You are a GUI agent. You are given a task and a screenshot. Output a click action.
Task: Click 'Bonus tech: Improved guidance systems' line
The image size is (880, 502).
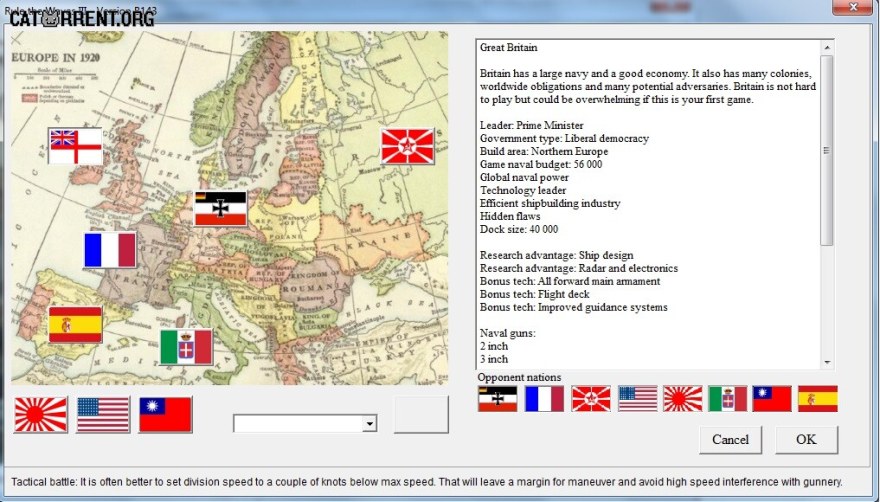(574, 307)
